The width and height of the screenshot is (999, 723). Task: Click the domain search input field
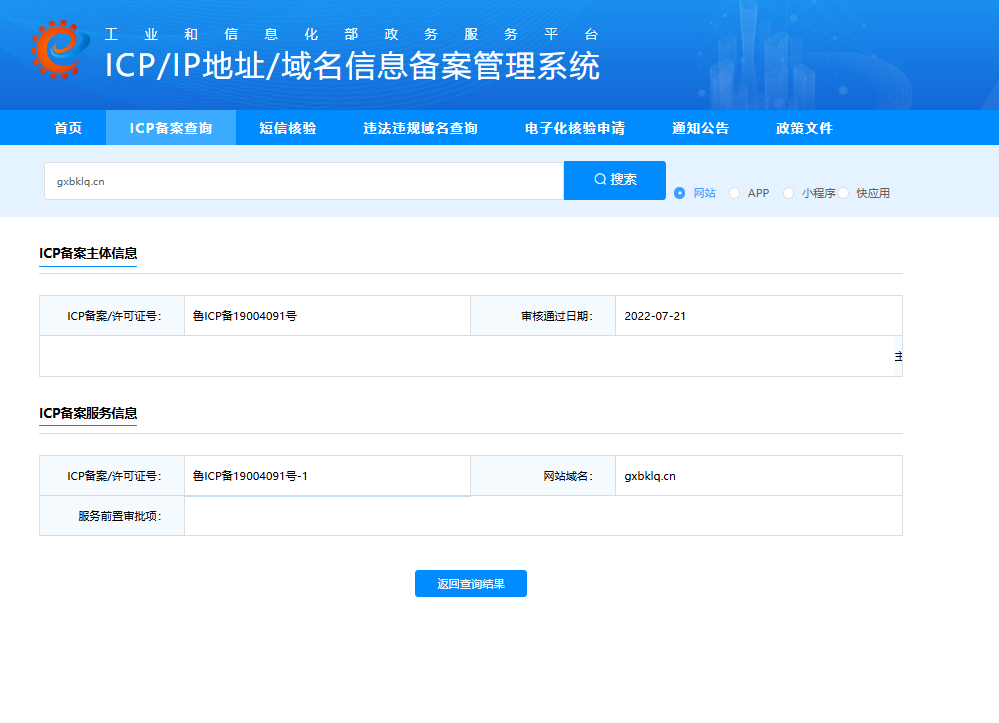pos(304,181)
